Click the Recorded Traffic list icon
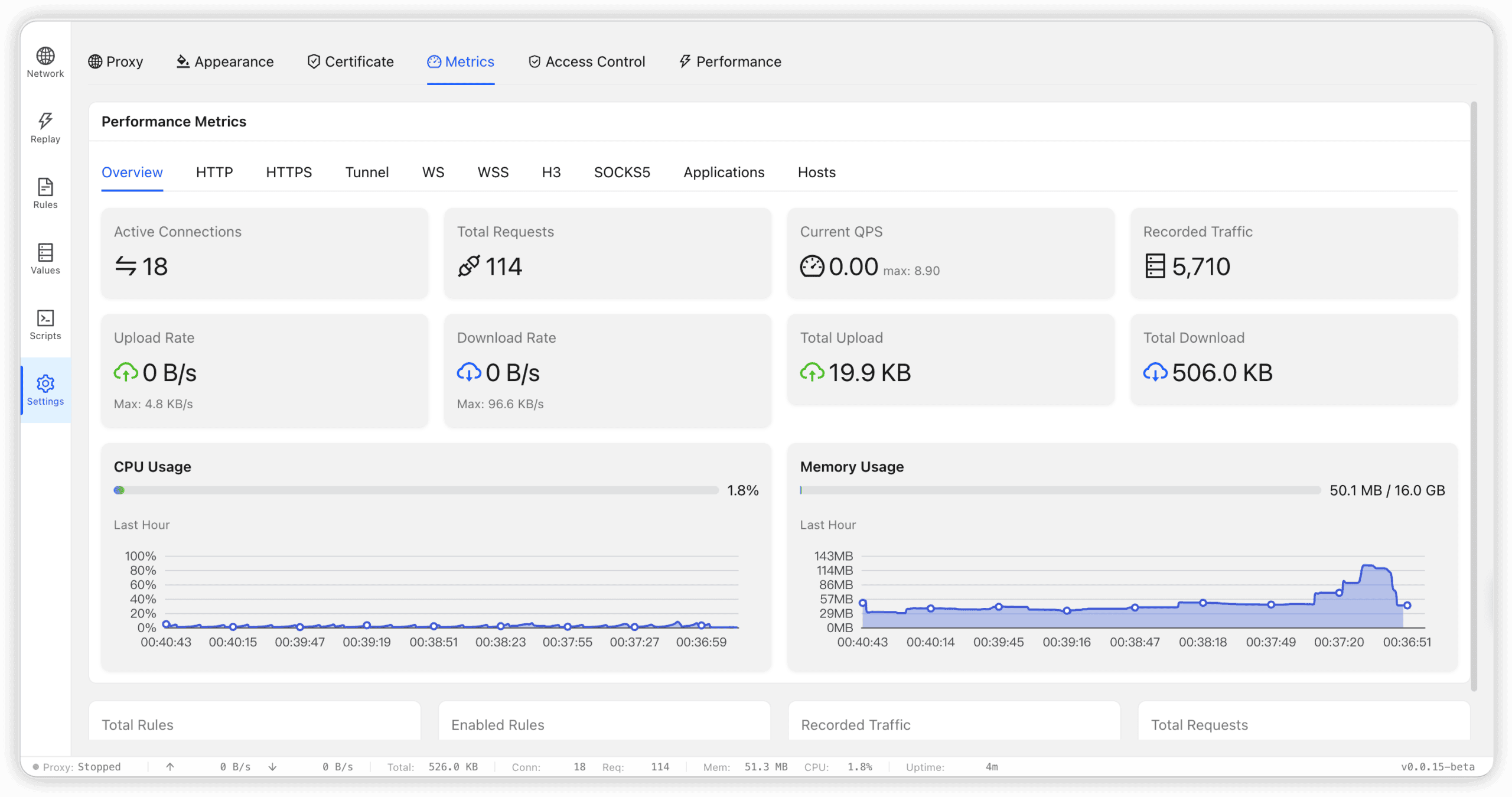Viewport: 1512px width, 797px height. 1155,266
